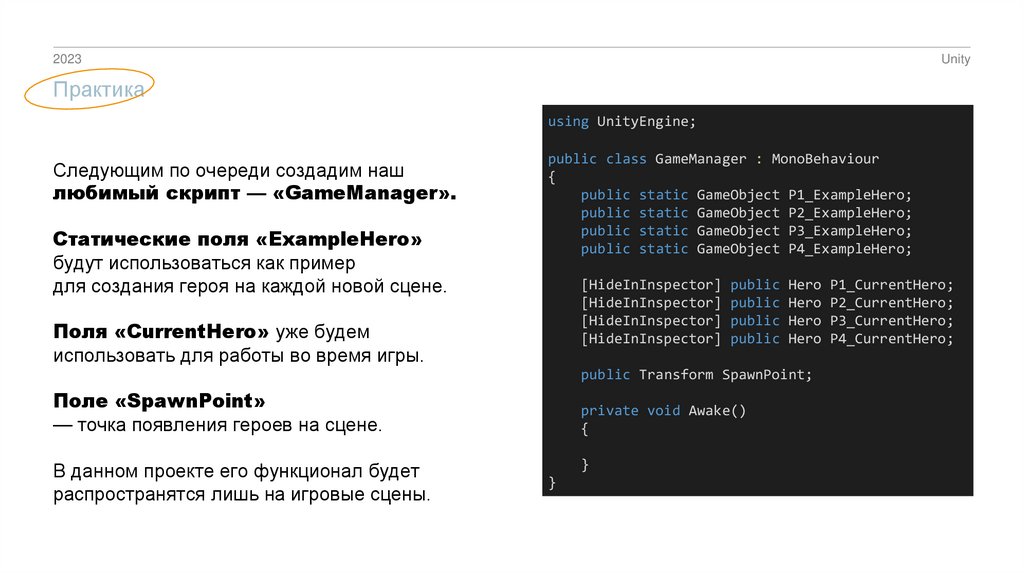
Task: Click the "using UnityEngine;" code line
Action: coord(620,121)
